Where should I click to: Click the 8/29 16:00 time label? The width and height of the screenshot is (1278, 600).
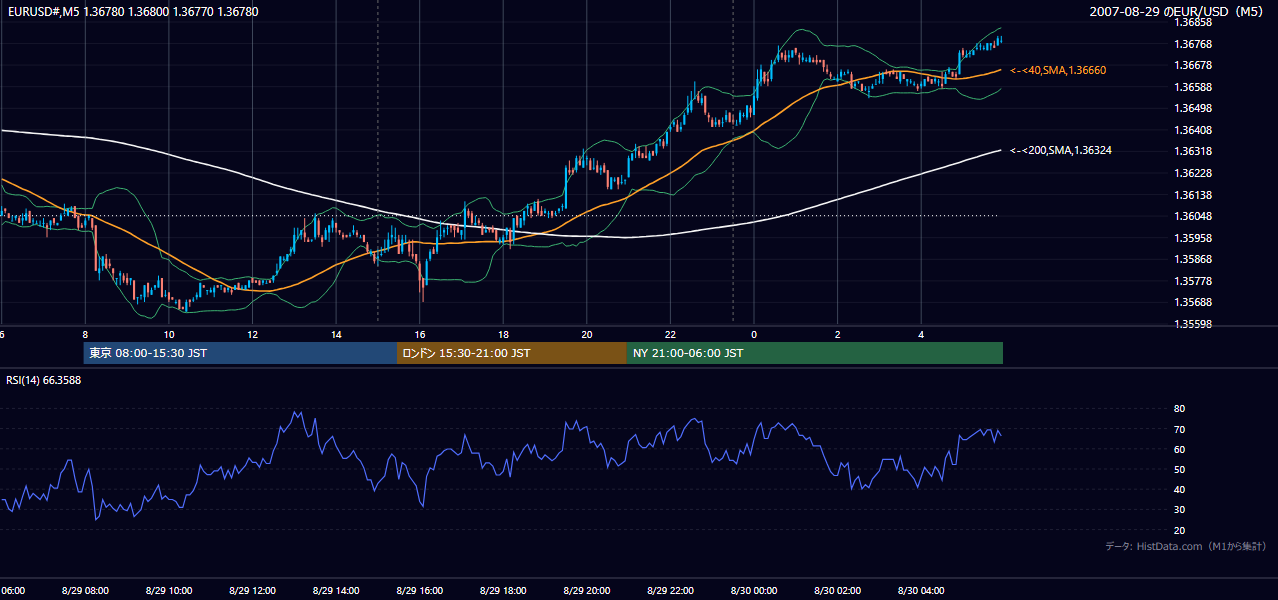click(419, 591)
